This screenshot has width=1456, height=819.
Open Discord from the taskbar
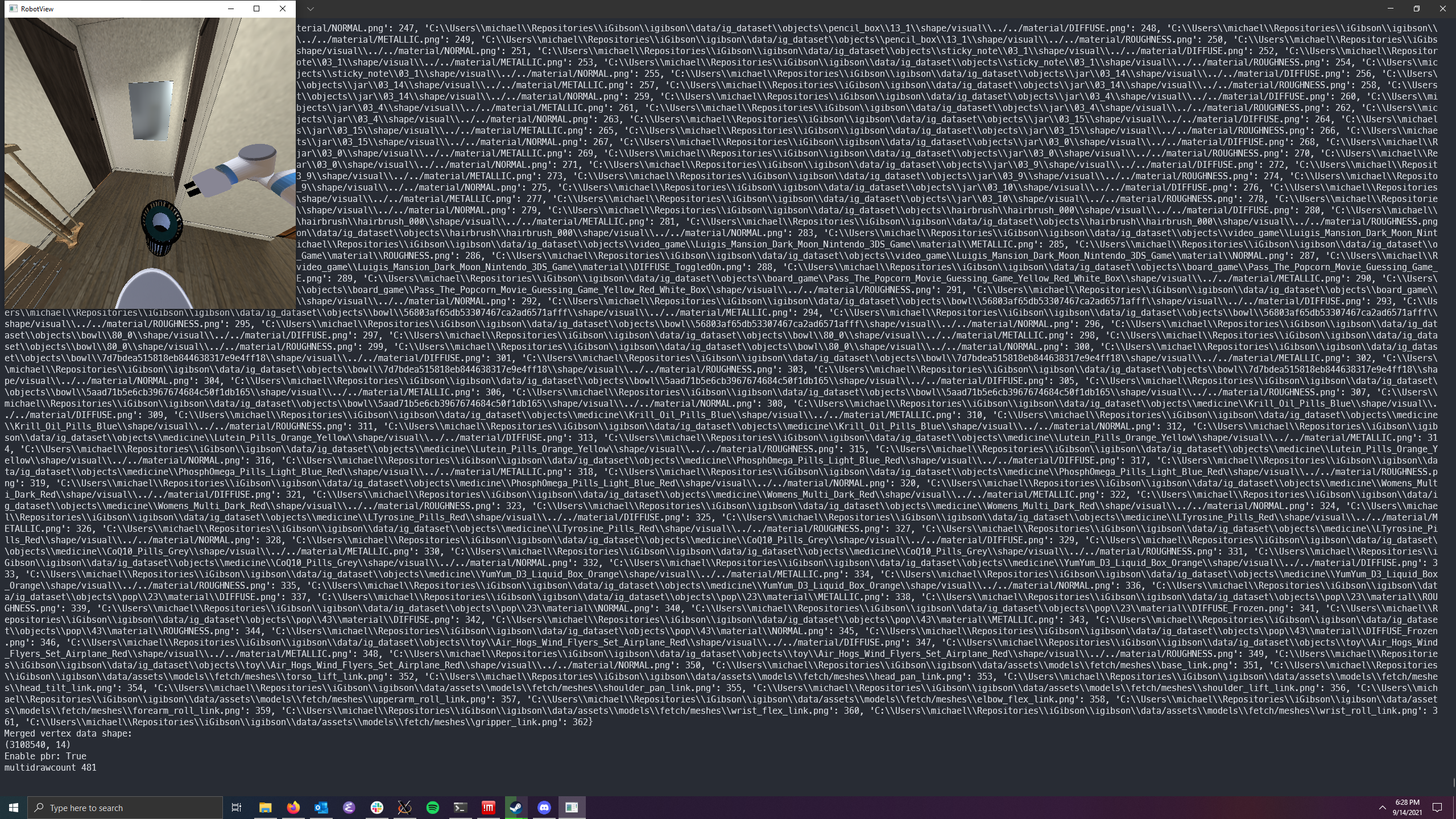click(x=544, y=807)
